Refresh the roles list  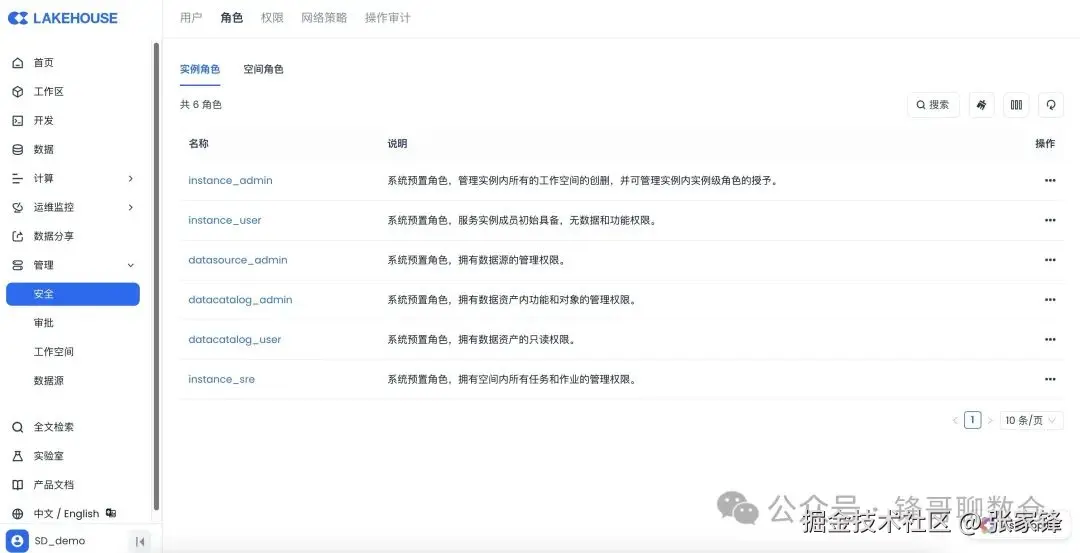click(1051, 105)
